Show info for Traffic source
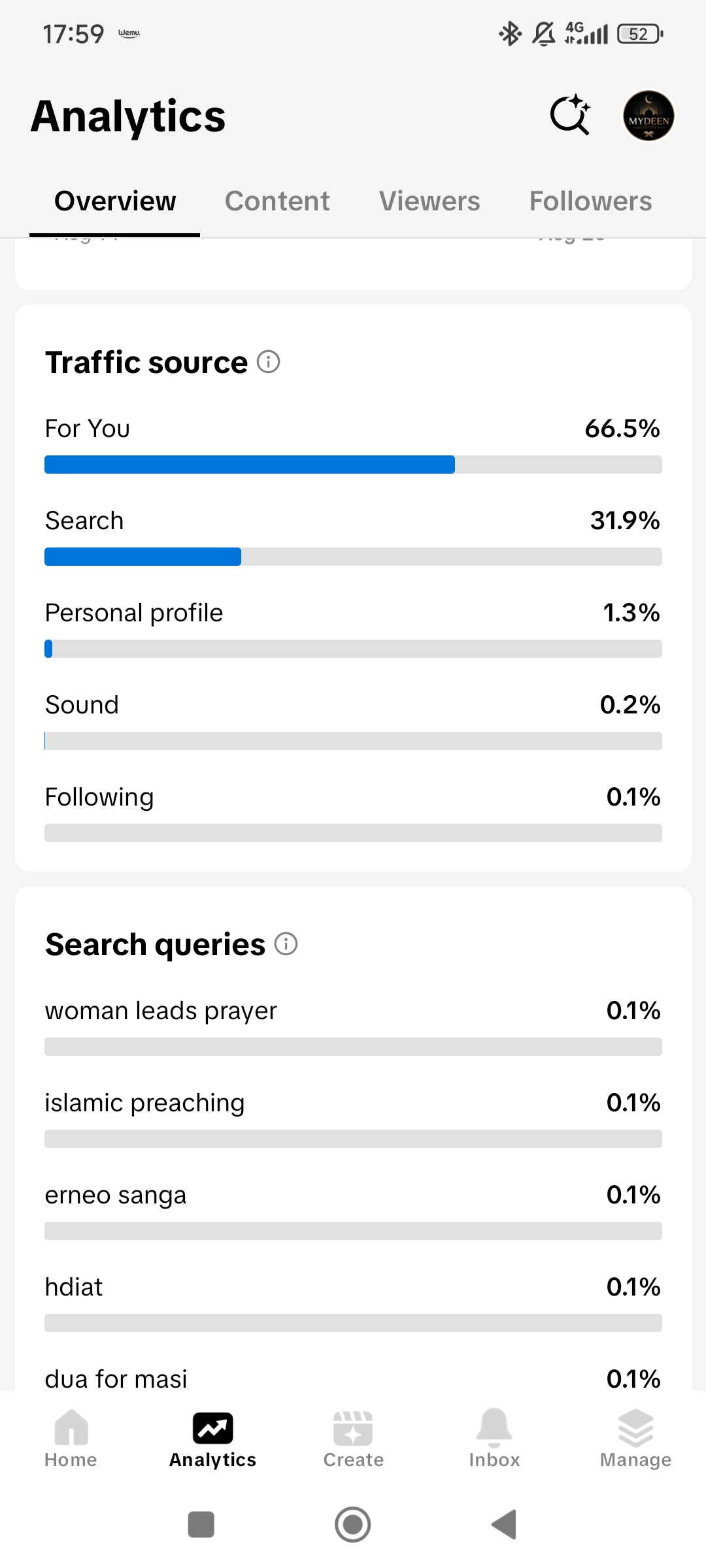Viewport: 706px width, 1568px height. [268, 361]
